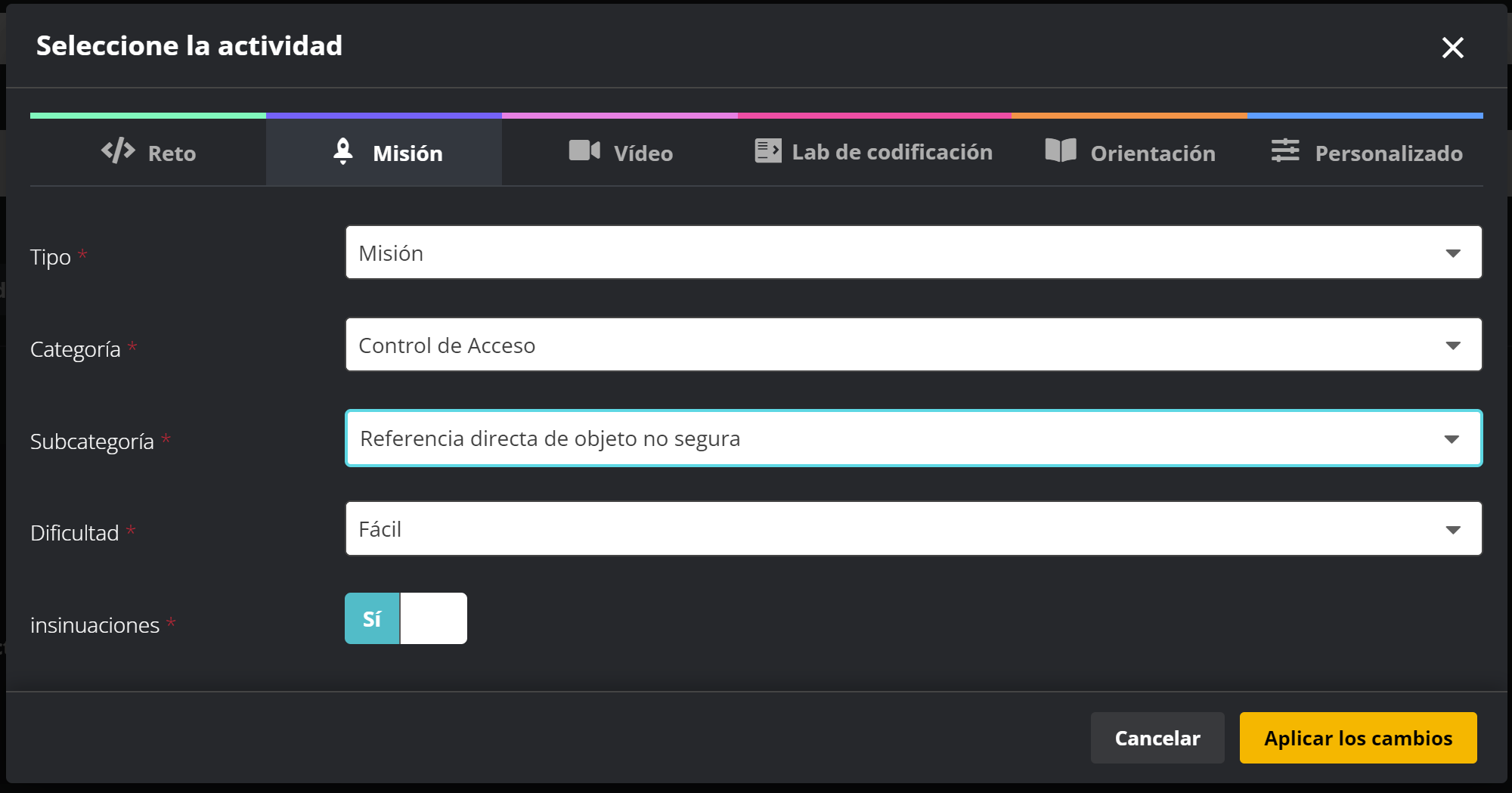Click the rocket icon on Misión
Viewport: 1512px width, 793px height.
343,151
